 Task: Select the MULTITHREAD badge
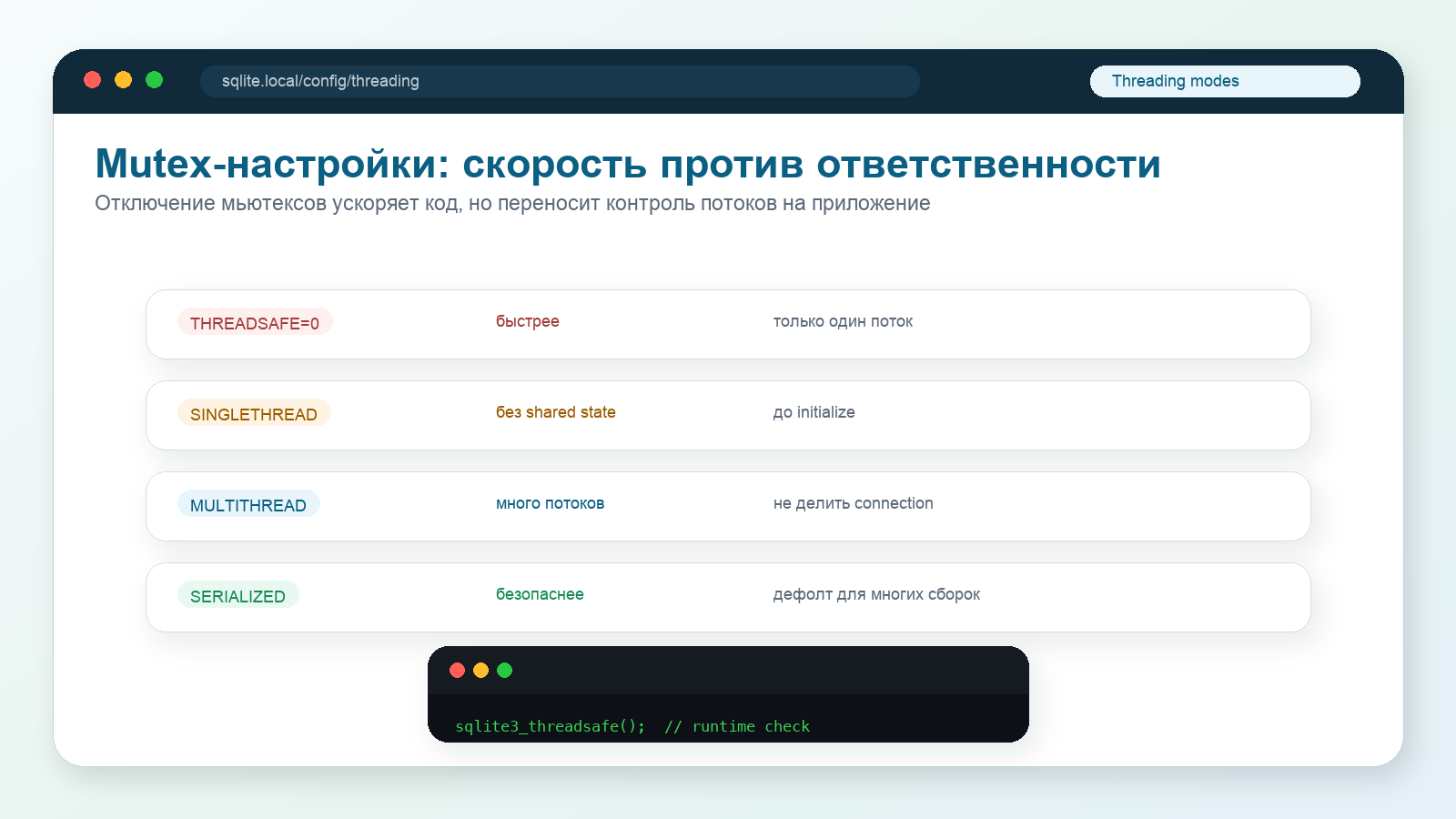pyautogui.click(x=248, y=504)
